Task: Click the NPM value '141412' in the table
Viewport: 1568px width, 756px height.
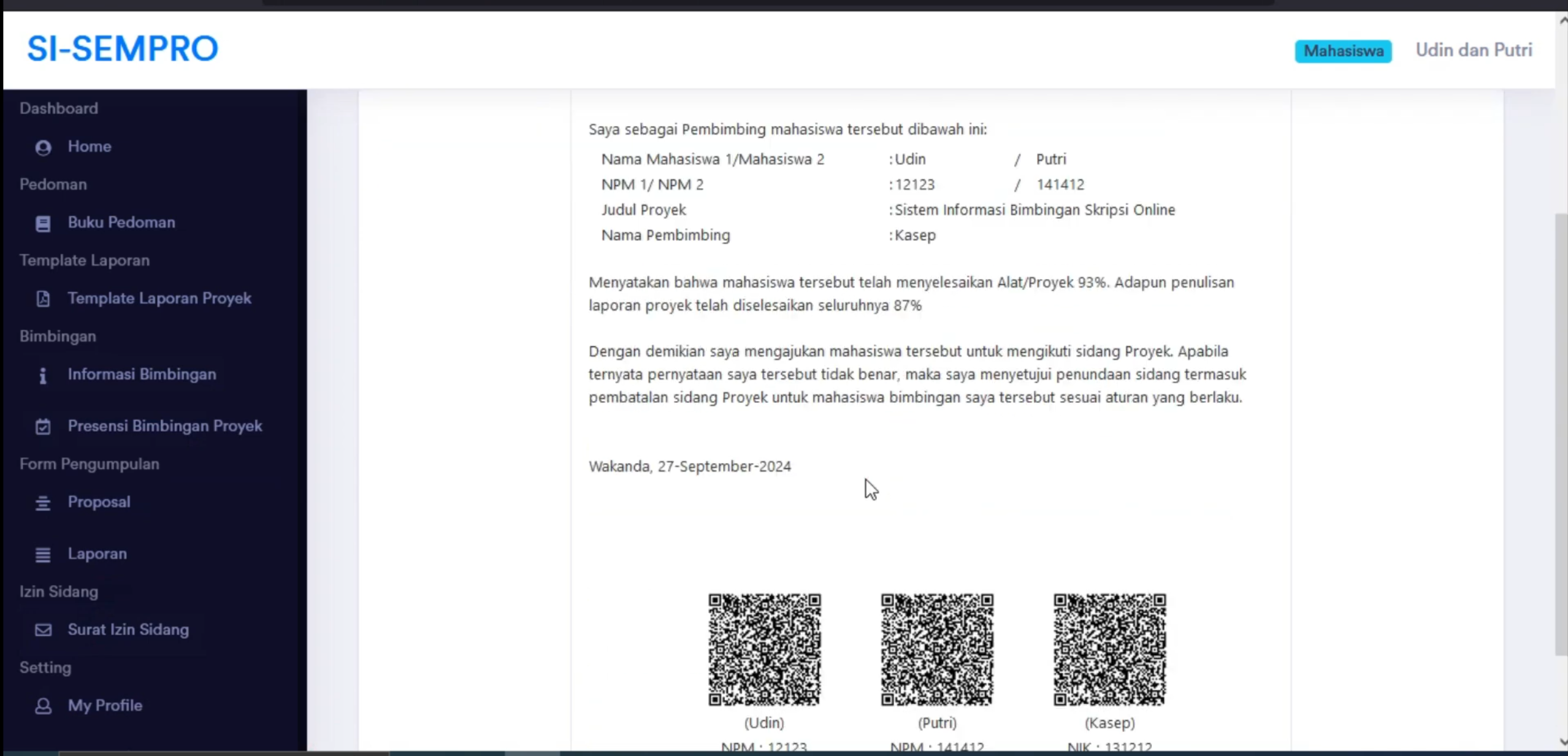Action: point(1060,185)
